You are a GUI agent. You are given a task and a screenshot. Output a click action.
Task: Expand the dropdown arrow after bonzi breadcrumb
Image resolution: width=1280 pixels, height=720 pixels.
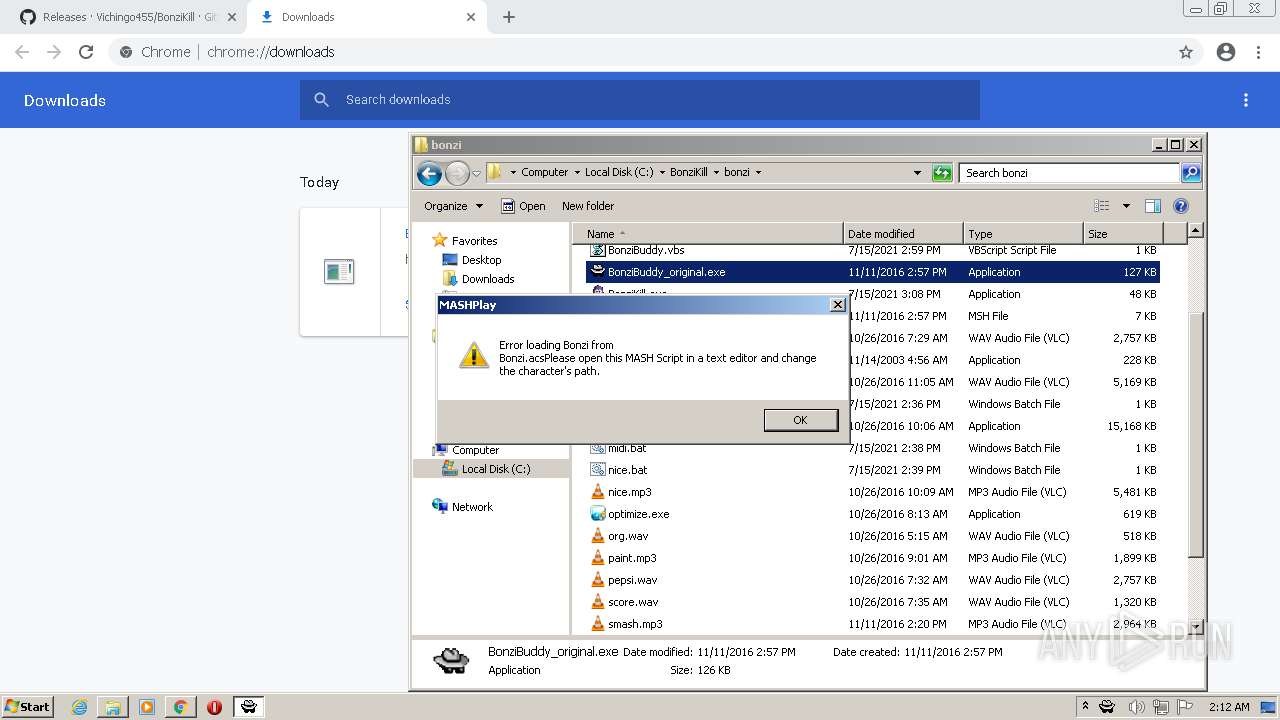[758, 172]
